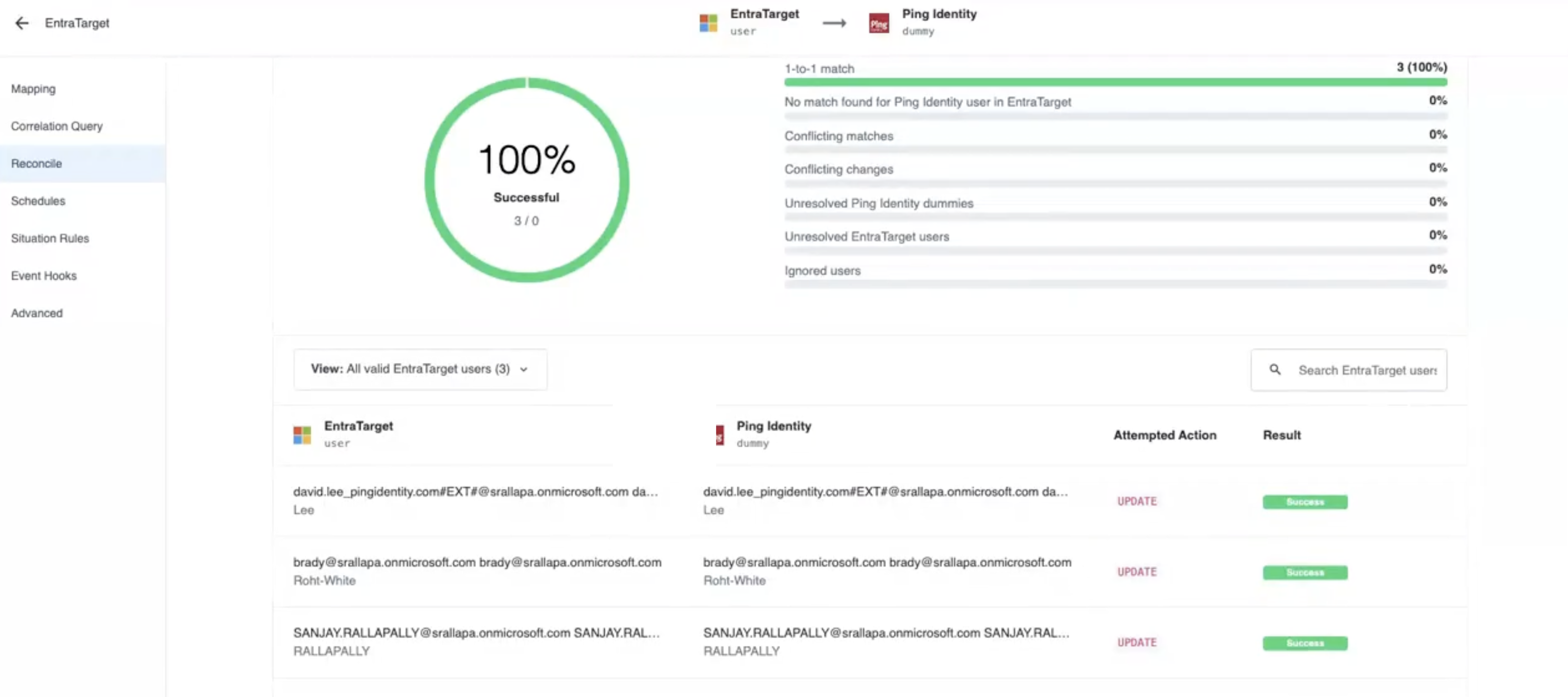Click the Advanced sidebar item

37,313
